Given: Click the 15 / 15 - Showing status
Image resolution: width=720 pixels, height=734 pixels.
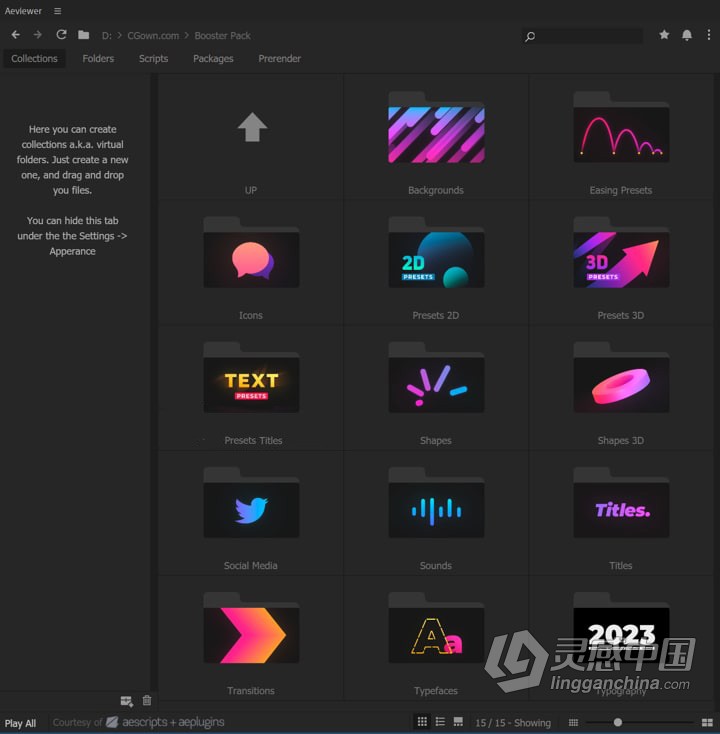Looking at the screenshot, I should (x=513, y=723).
